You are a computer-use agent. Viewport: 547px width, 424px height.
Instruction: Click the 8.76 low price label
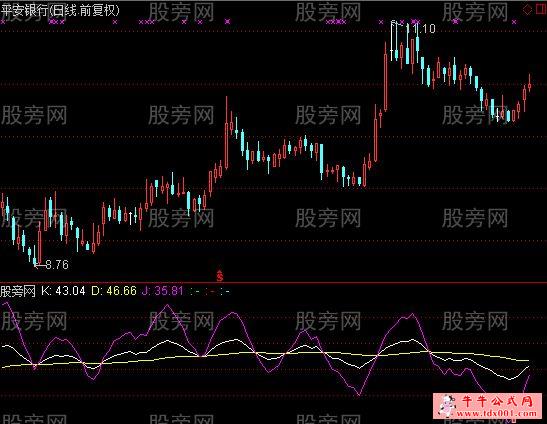(57, 265)
